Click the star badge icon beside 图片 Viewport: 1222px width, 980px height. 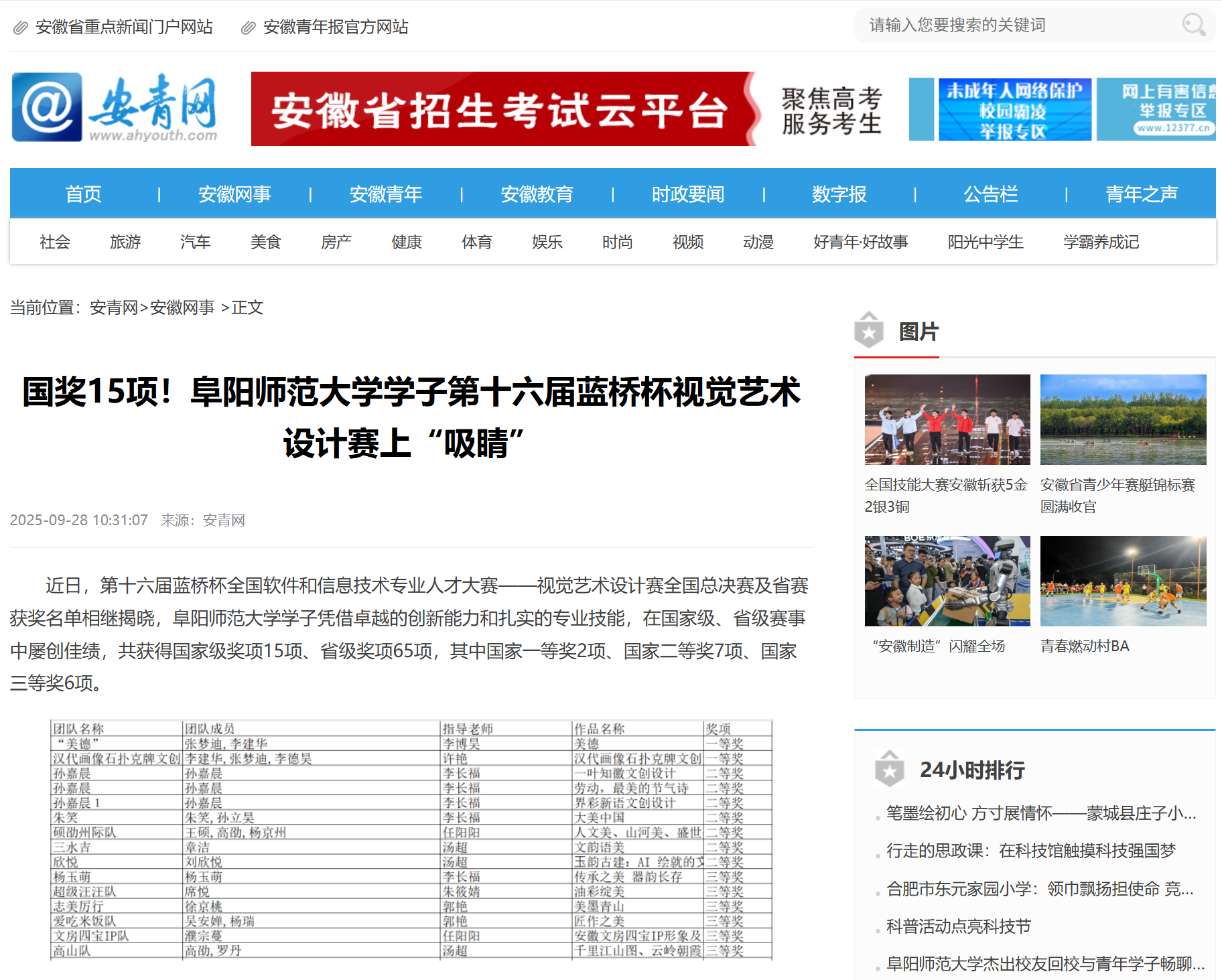click(x=869, y=331)
